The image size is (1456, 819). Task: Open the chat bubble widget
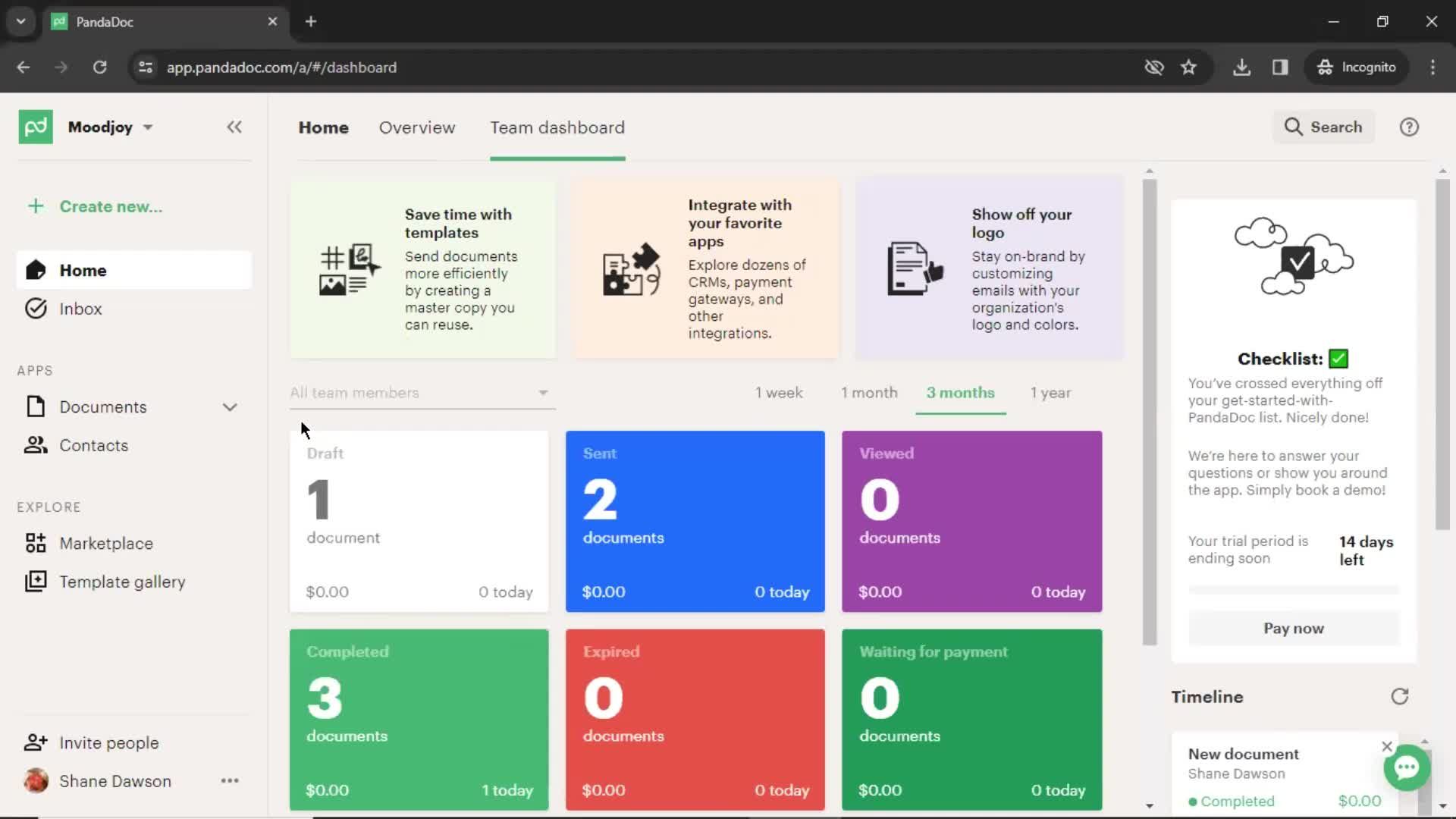point(1407,768)
